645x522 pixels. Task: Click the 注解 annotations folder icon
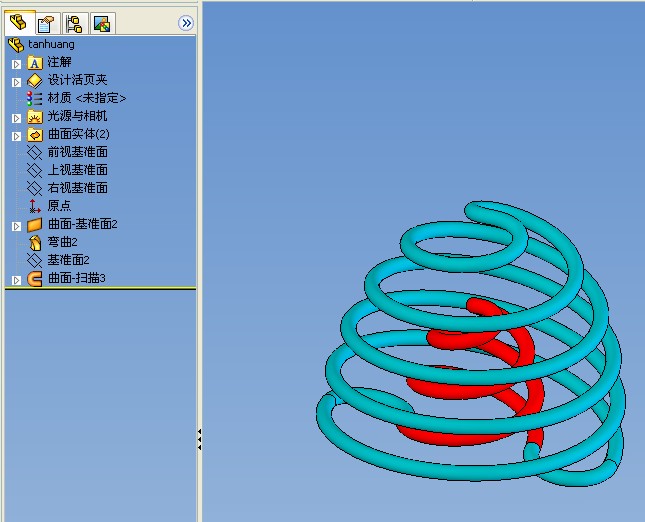pyautogui.click(x=35, y=63)
